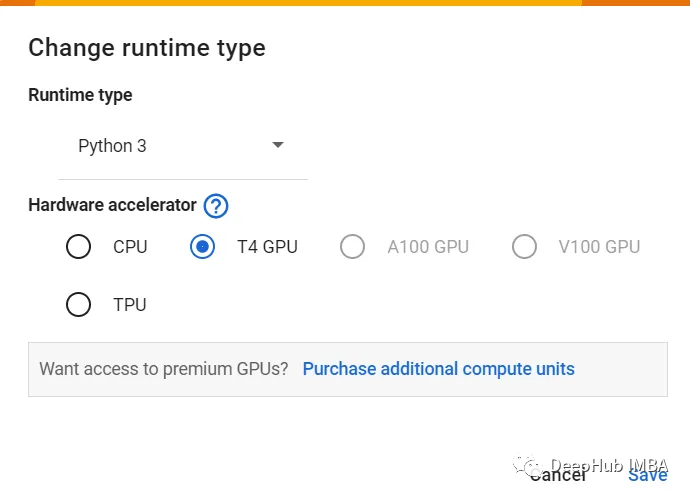690x498 pixels.
Task: Click the TPU option label
Action: (130, 305)
